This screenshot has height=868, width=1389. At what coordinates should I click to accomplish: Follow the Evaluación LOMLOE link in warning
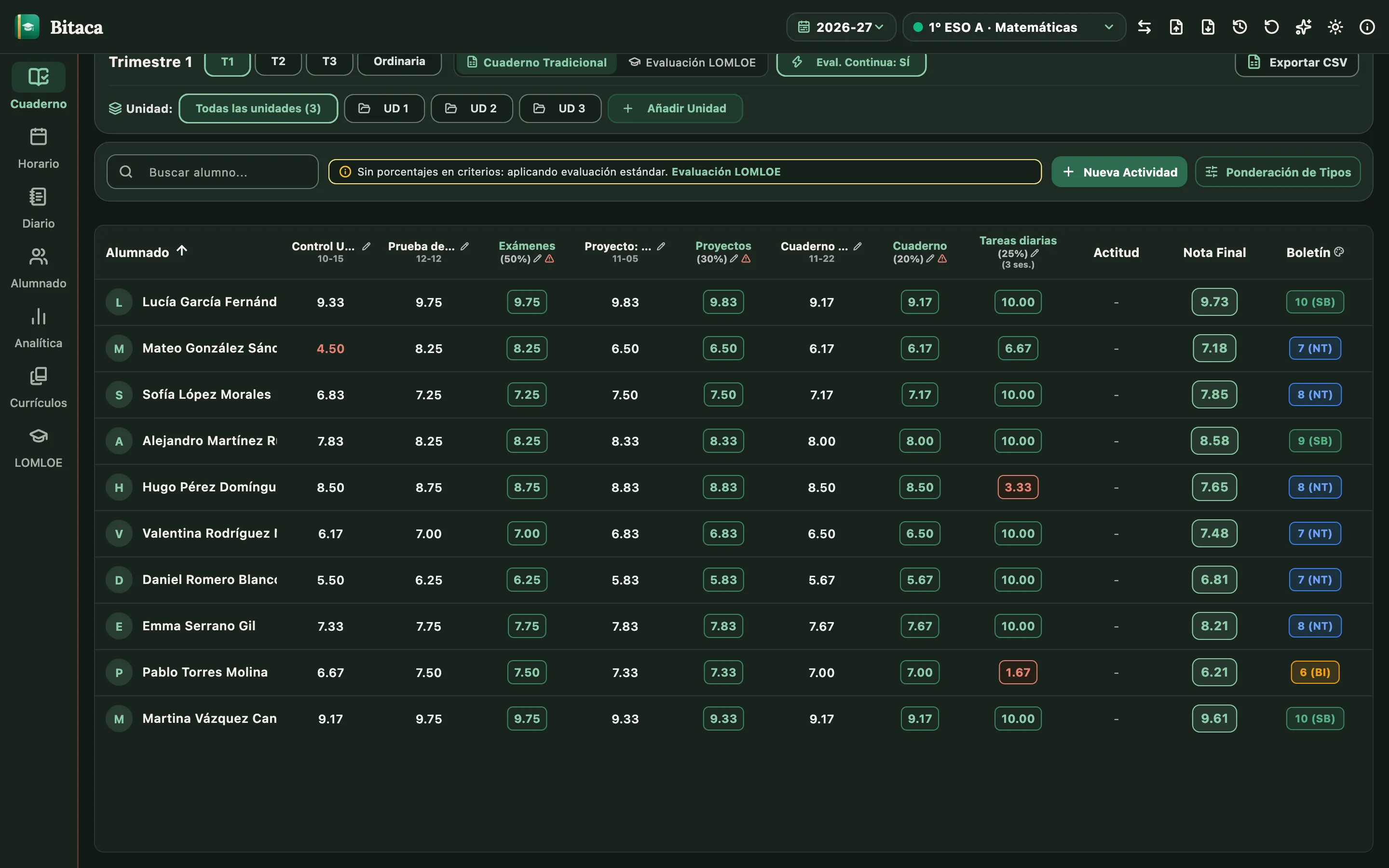(x=726, y=172)
